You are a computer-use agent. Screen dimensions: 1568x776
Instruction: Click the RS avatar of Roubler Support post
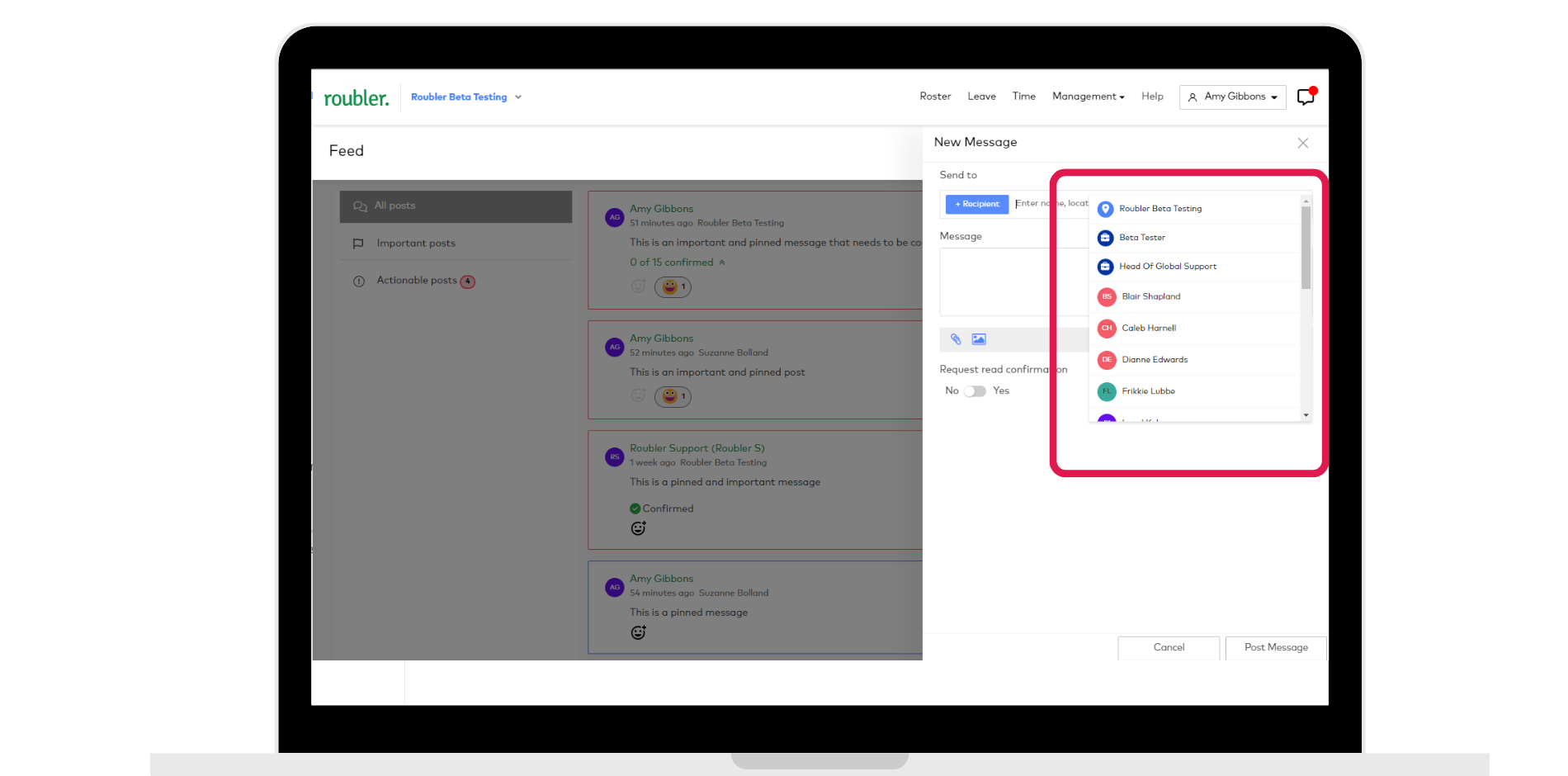pyautogui.click(x=614, y=457)
